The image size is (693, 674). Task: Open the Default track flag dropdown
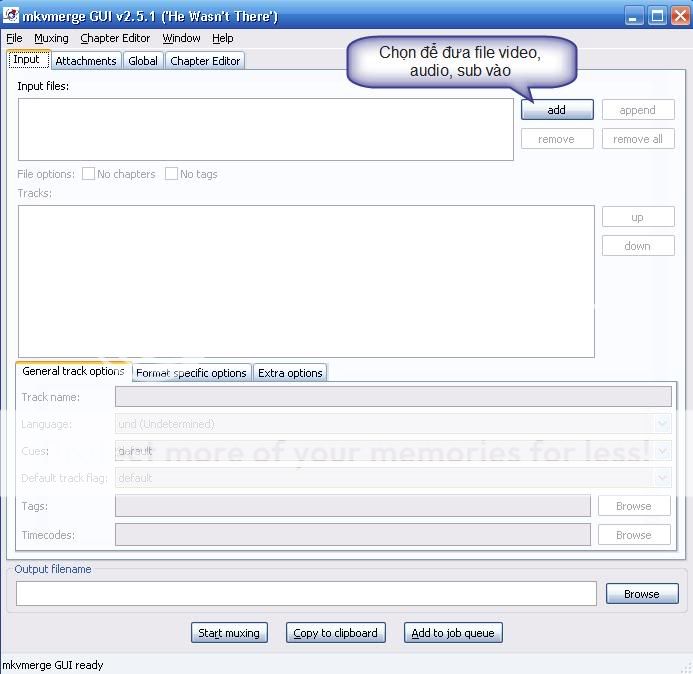tap(393, 478)
